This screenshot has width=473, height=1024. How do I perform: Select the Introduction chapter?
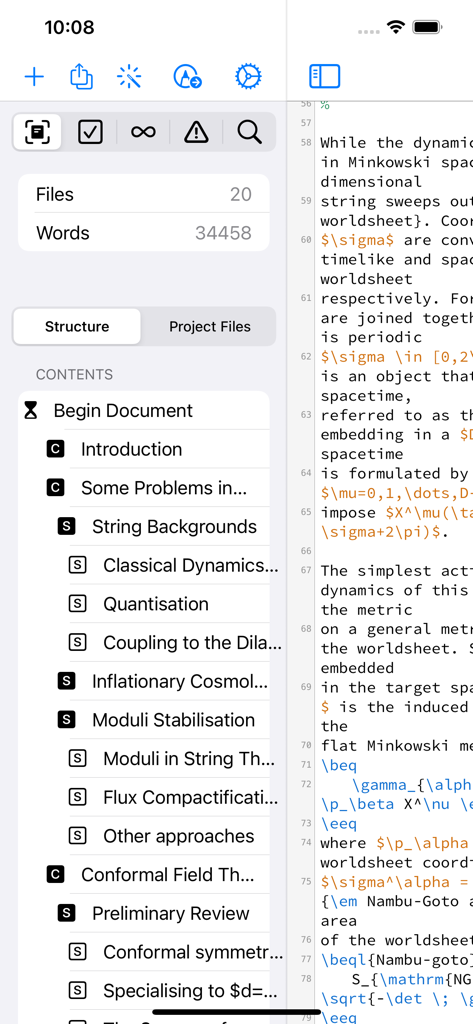(x=144, y=449)
